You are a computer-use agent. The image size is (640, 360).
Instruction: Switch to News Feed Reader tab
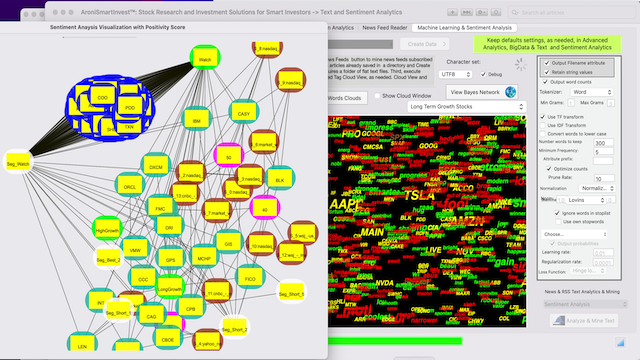[384, 28]
